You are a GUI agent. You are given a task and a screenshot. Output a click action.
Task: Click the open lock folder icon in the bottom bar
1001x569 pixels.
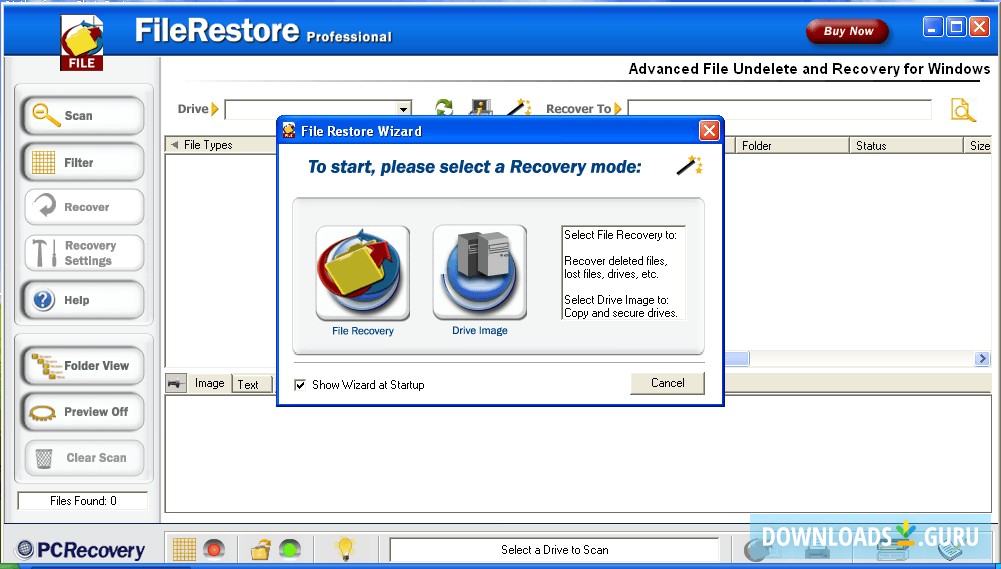point(260,549)
